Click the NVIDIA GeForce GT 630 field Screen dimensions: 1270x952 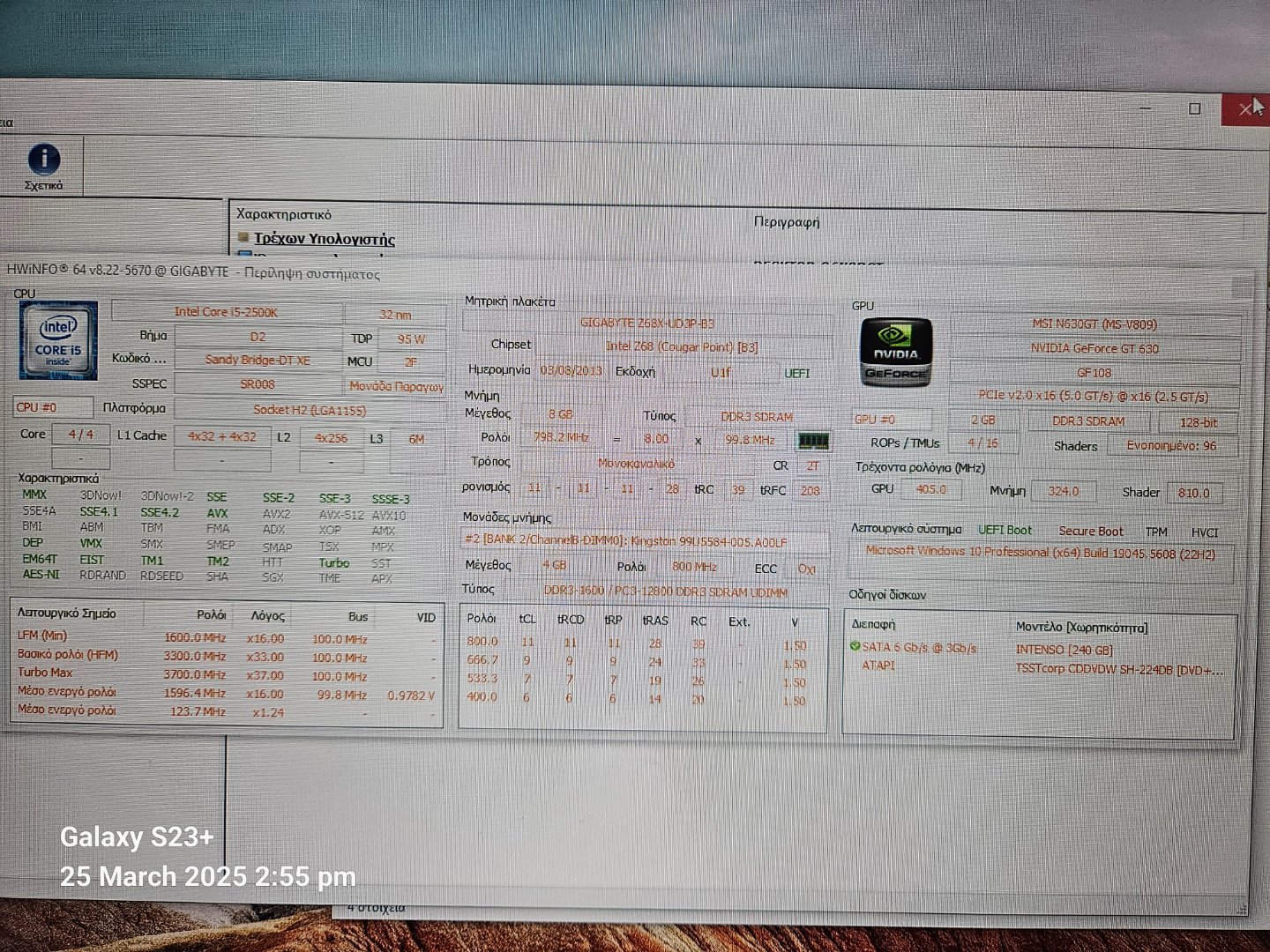tap(1094, 348)
